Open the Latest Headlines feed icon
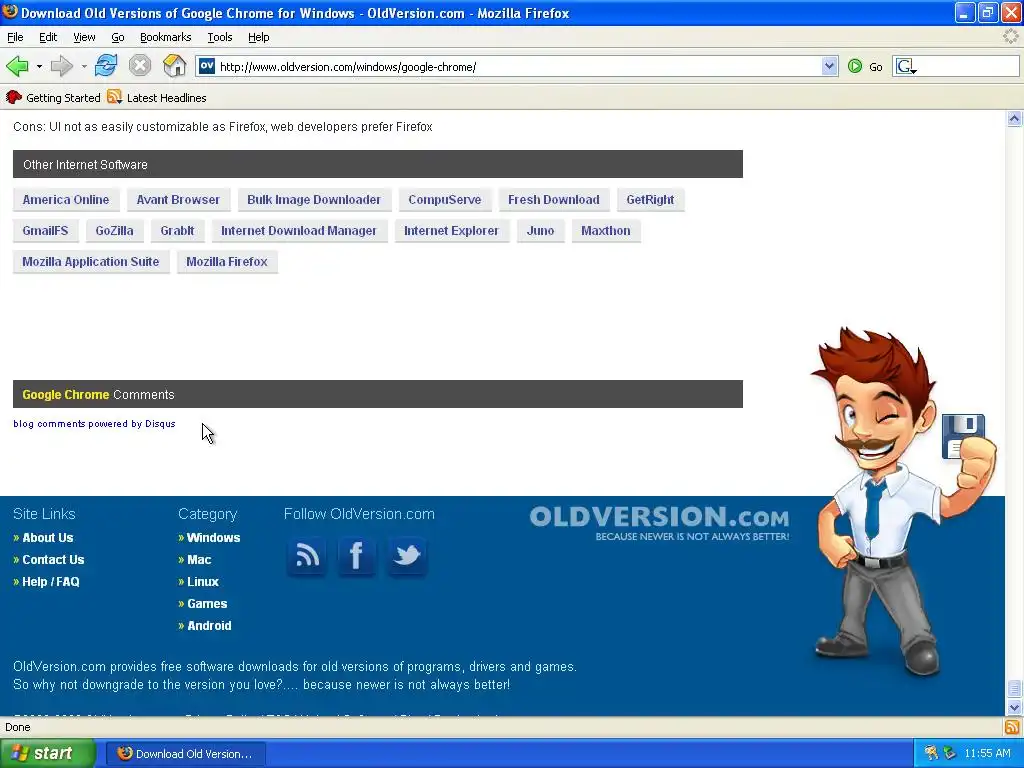Screen dimensions: 1024x768 coord(115,97)
